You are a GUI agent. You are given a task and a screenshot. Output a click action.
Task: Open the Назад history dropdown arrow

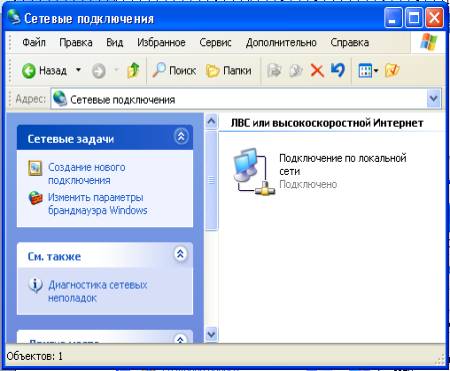point(79,70)
